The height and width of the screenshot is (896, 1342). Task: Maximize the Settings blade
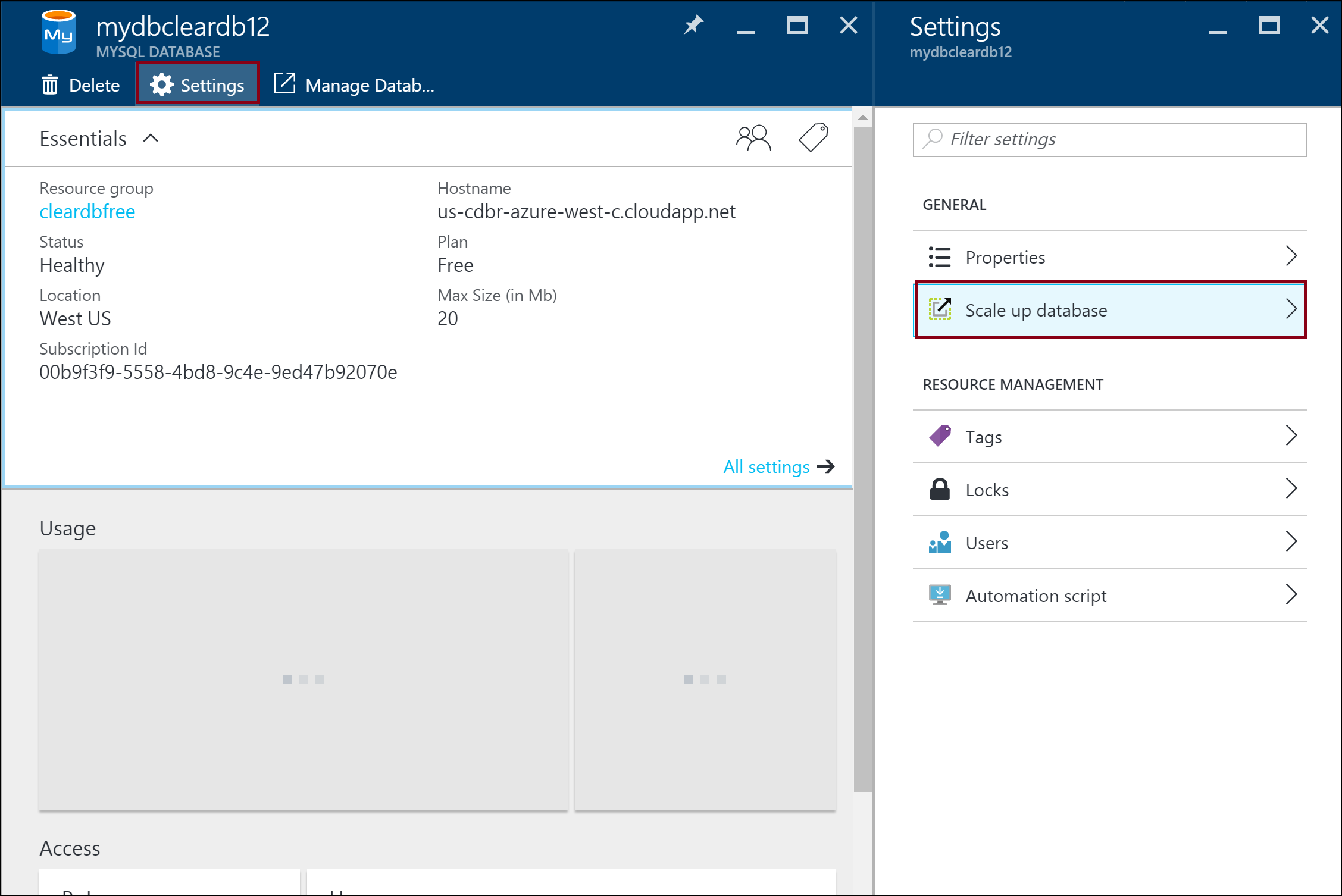(1269, 26)
